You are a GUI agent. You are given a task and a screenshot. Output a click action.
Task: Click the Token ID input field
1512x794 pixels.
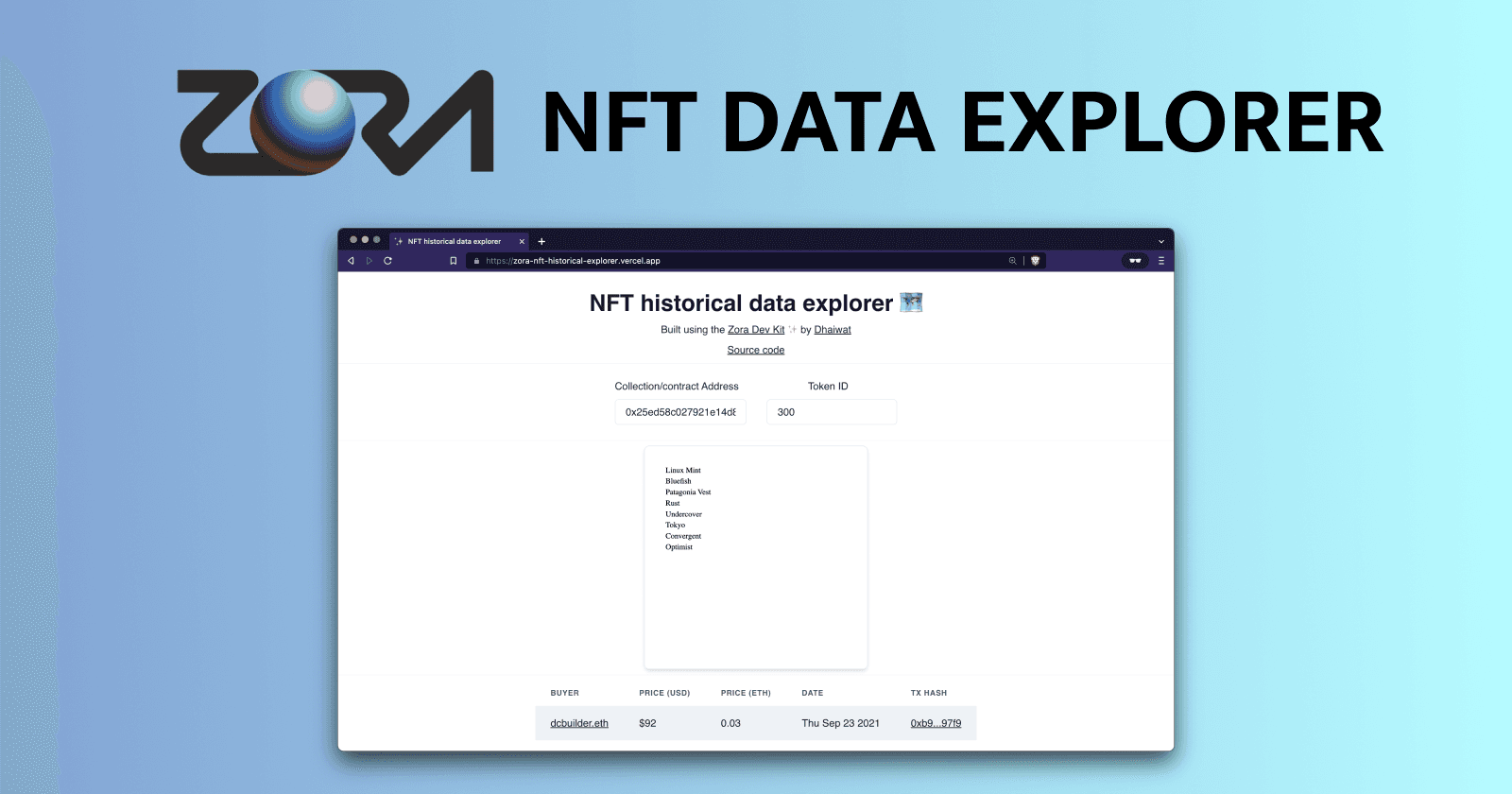click(x=831, y=412)
